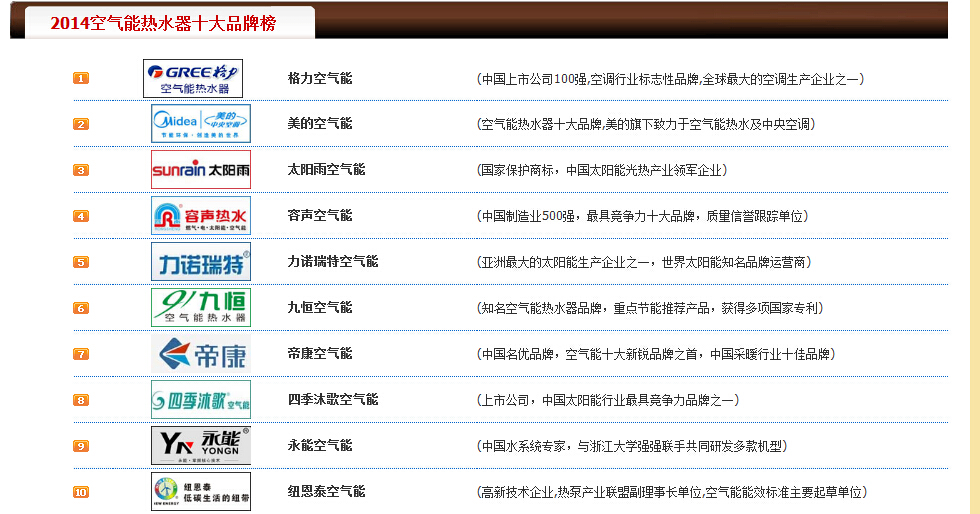
Task: Click the rank 4 number badge
Action: click(81, 216)
